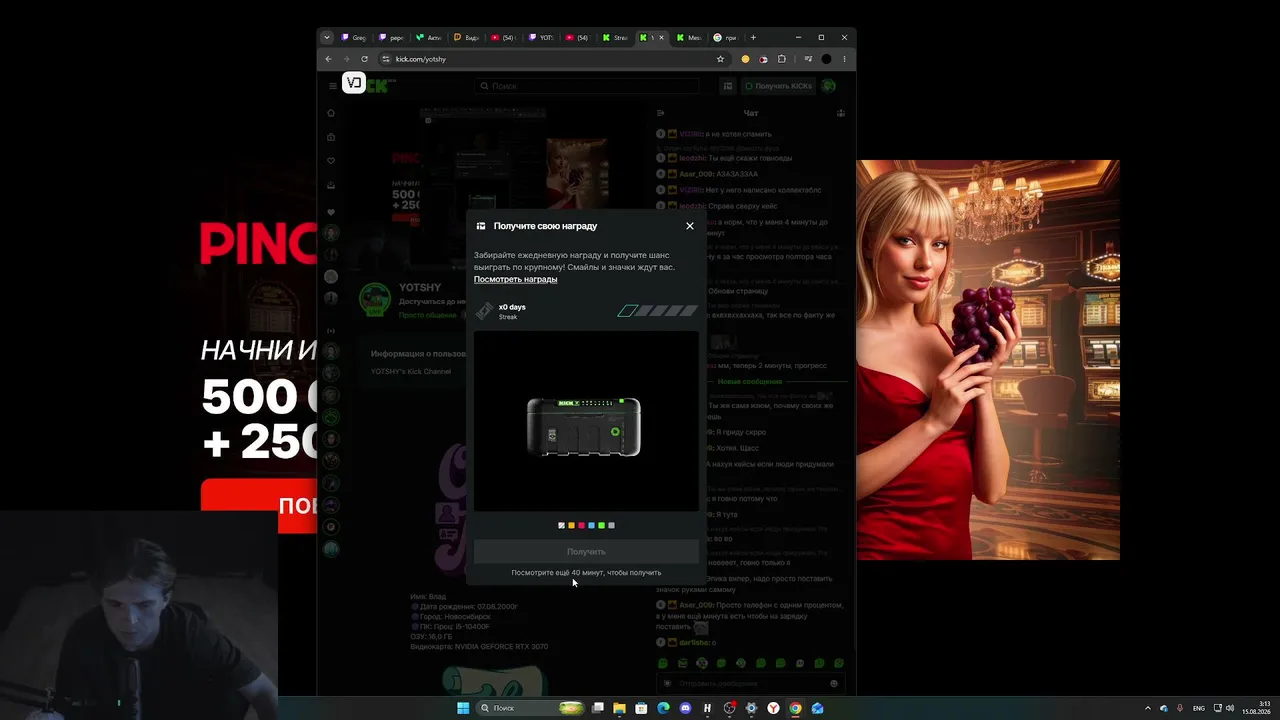Open the Windows Start menu

pyautogui.click(x=463, y=708)
